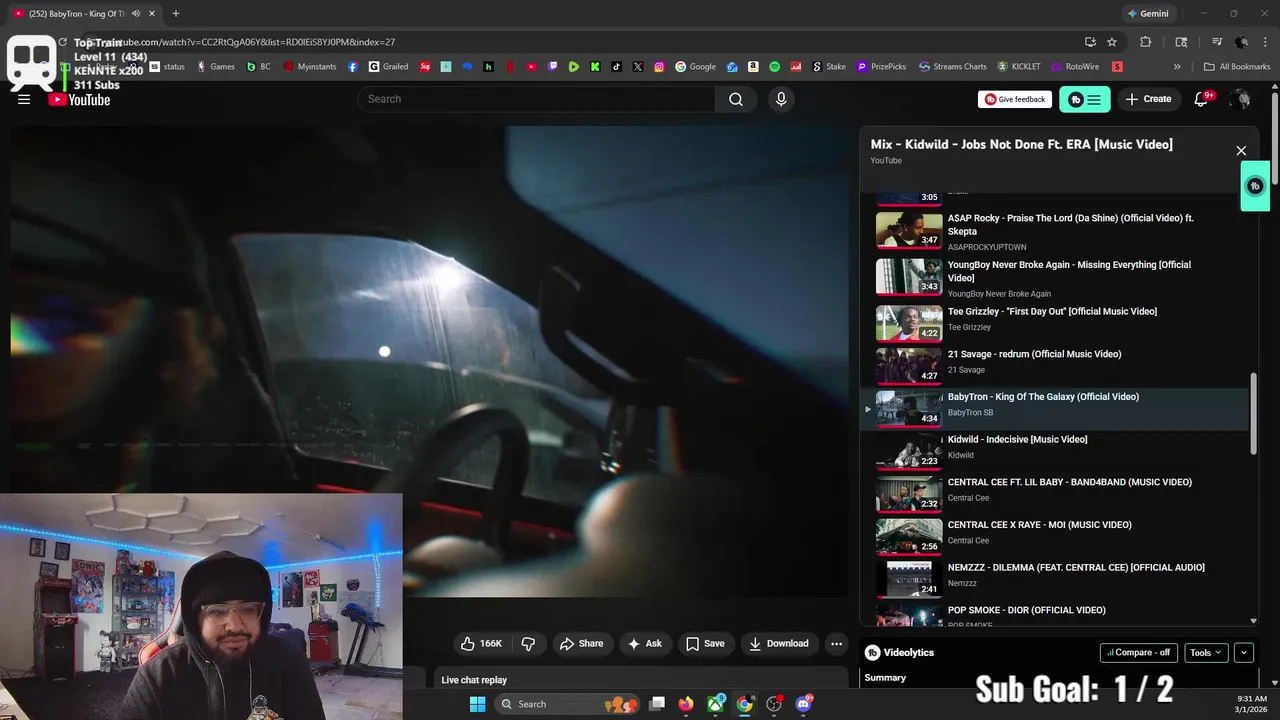Image resolution: width=1280 pixels, height=720 pixels.
Task: Save the video to a playlist
Action: tap(705, 643)
